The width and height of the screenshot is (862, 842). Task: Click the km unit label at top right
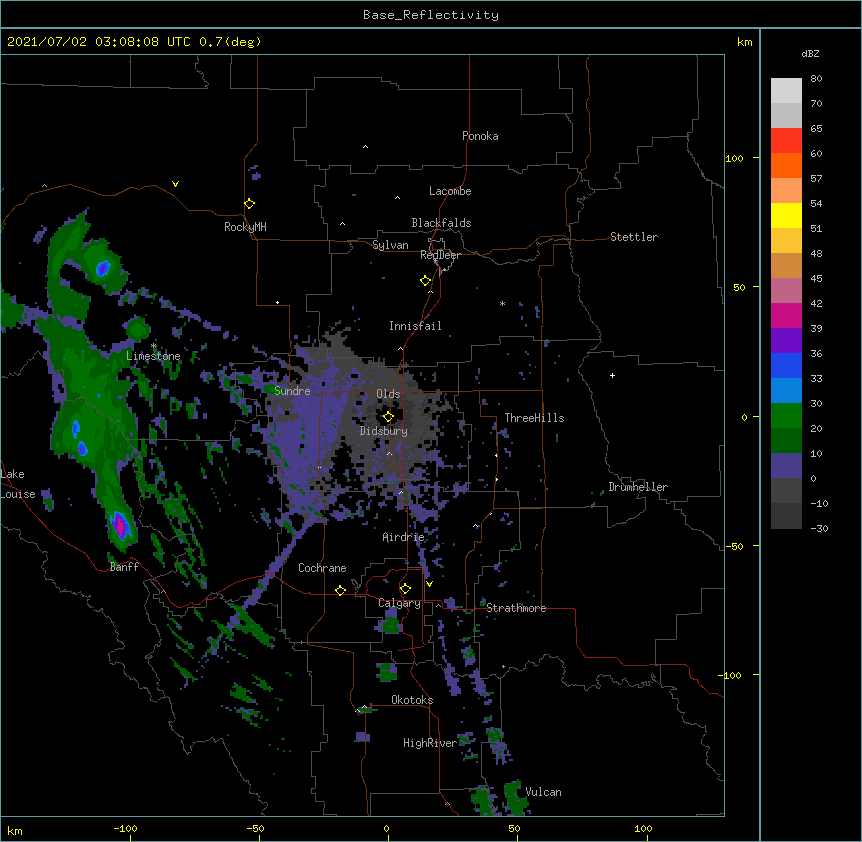(x=744, y=42)
